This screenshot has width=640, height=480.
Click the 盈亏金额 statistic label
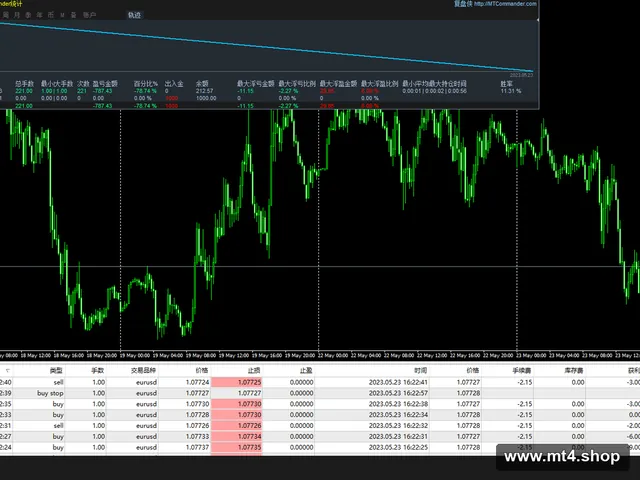point(105,84)
